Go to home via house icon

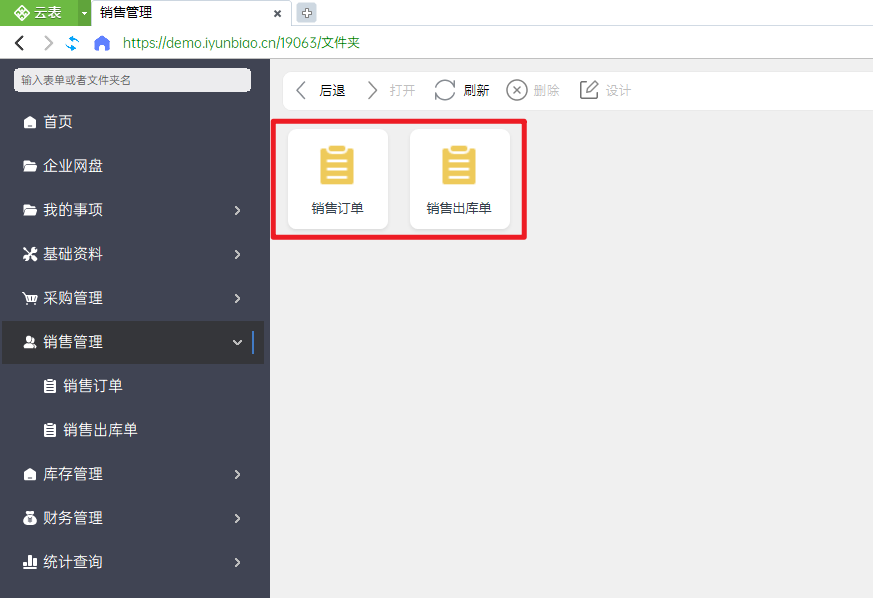click(x=102, y=43)
